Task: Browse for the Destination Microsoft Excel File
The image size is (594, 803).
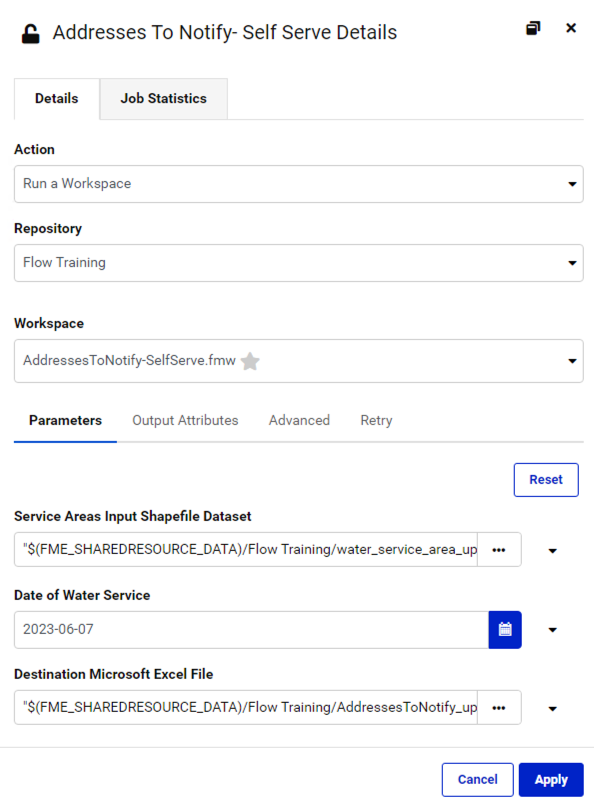Action: 499,707
